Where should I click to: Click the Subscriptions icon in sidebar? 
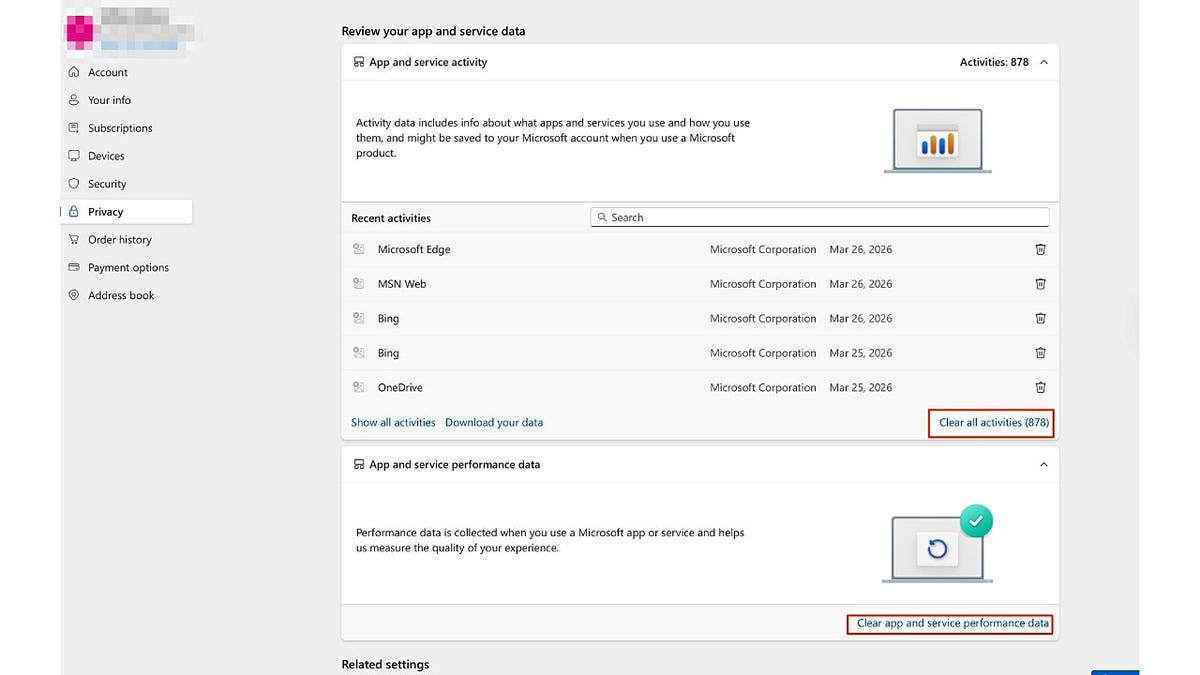coord(73,127)
